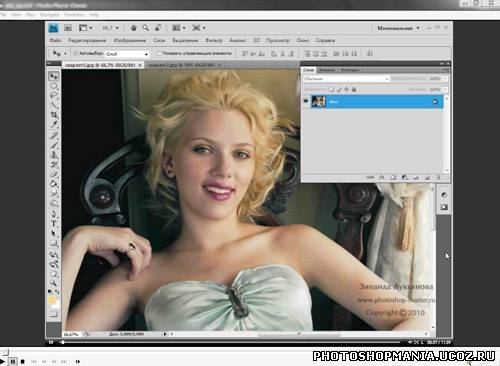
Task: Select the Horizontal Type tool
Action: (x=53, y=224)
